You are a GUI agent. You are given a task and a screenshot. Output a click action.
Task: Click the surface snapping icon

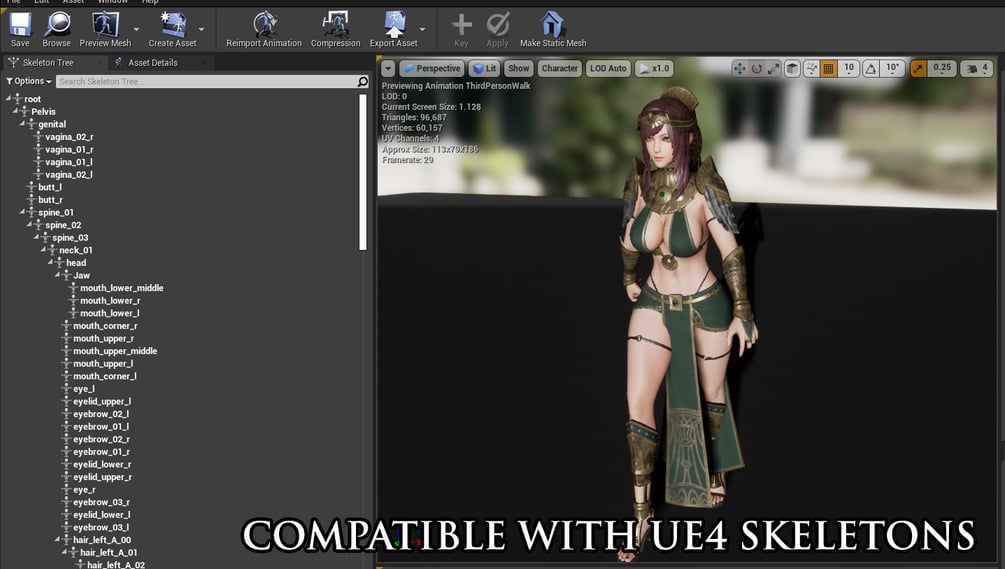point(811,69)
